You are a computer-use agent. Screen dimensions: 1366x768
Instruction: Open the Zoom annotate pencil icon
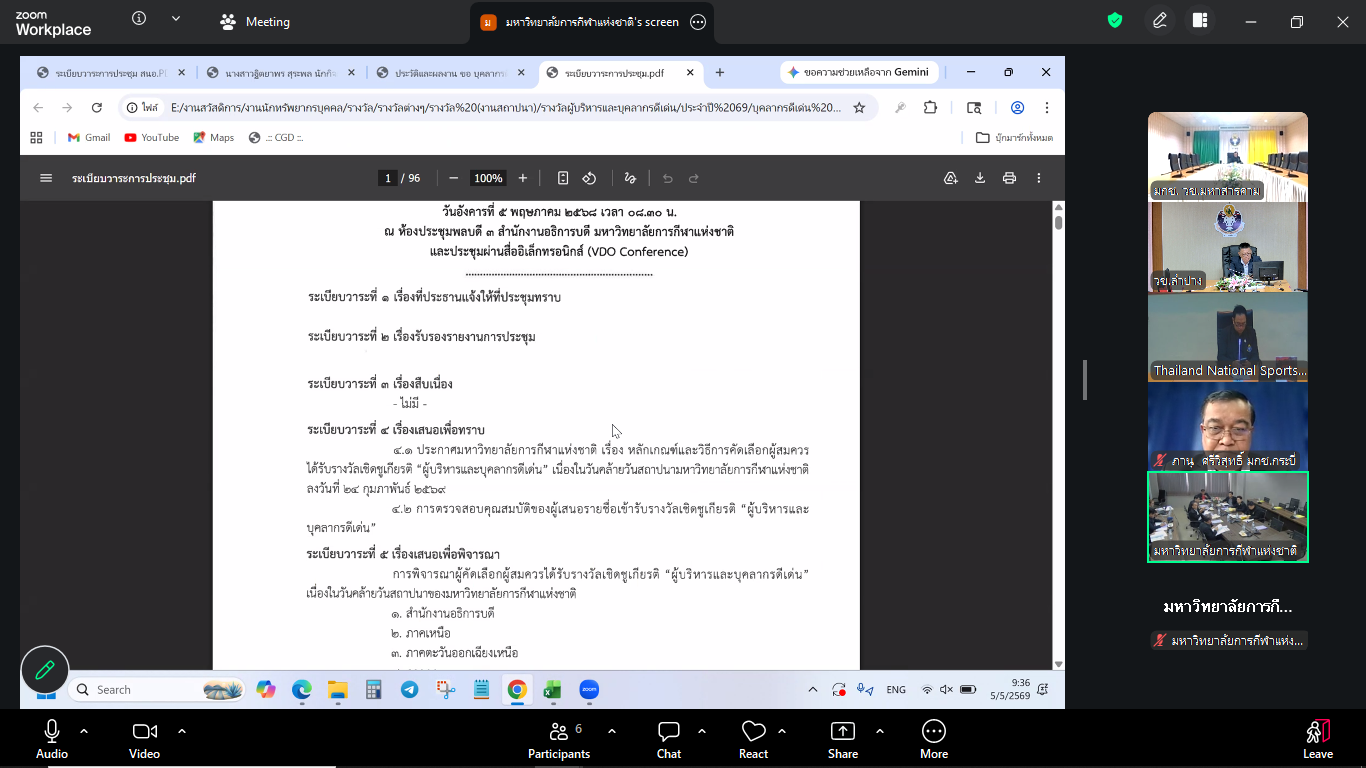click(1160, 20)
